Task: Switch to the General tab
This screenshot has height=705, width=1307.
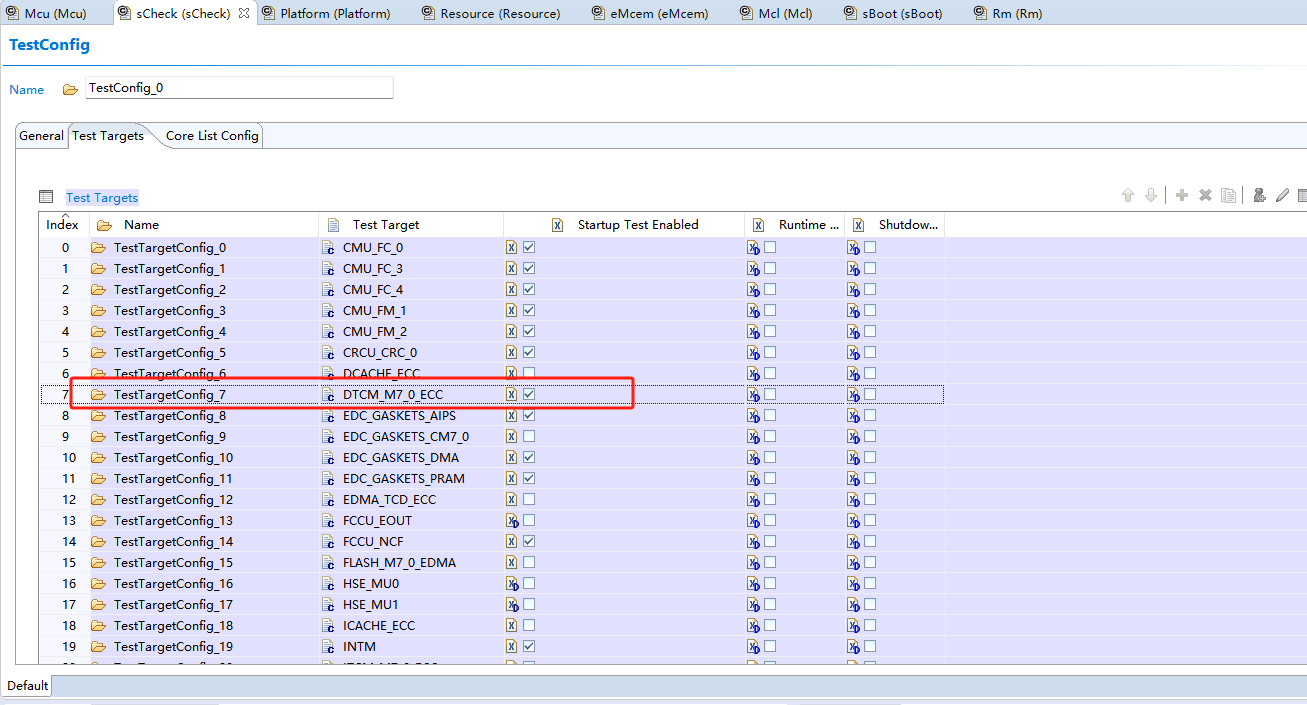Action: [41, 136]
